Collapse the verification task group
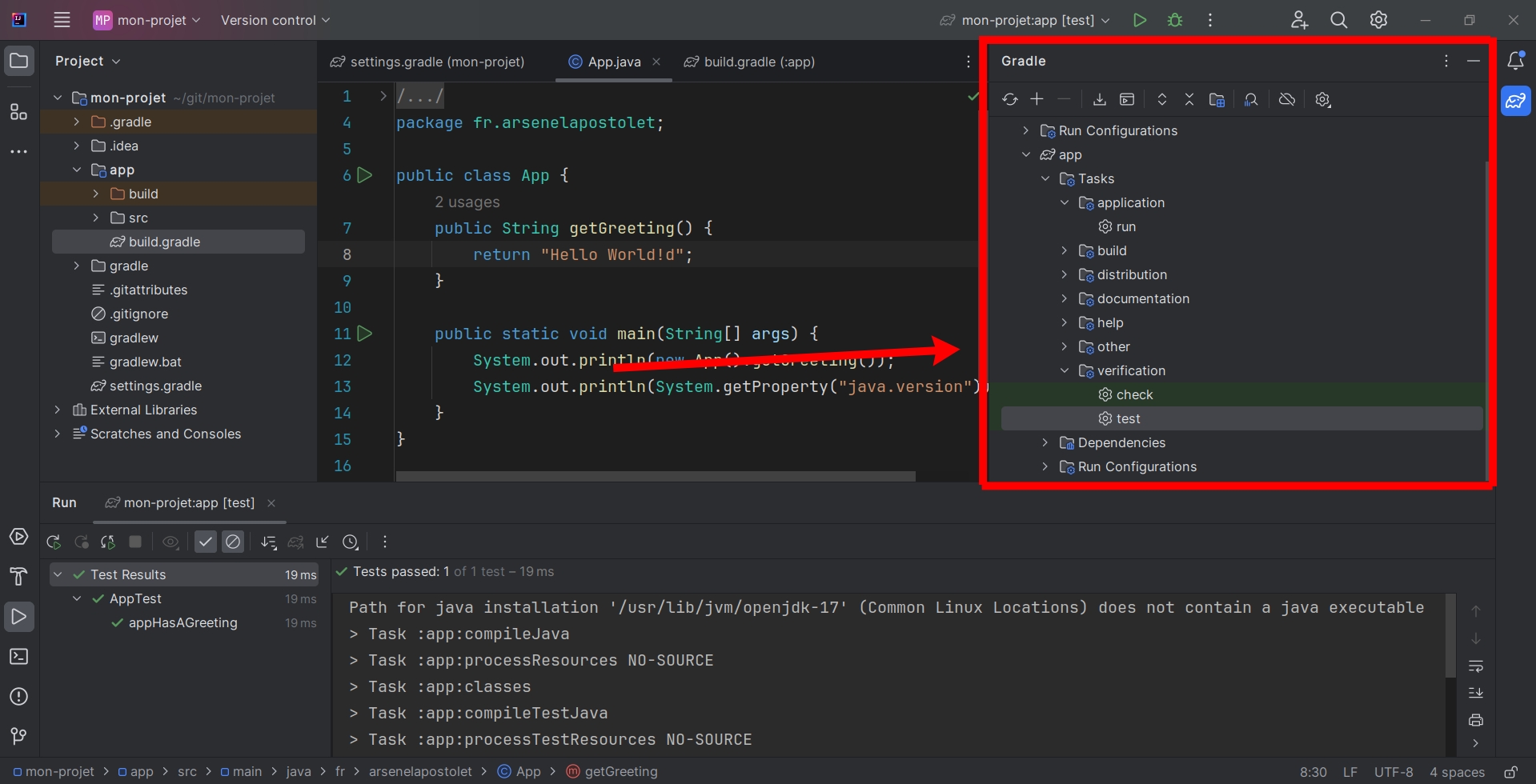This screenshot has height=784, width=1536. point(1064,370)
